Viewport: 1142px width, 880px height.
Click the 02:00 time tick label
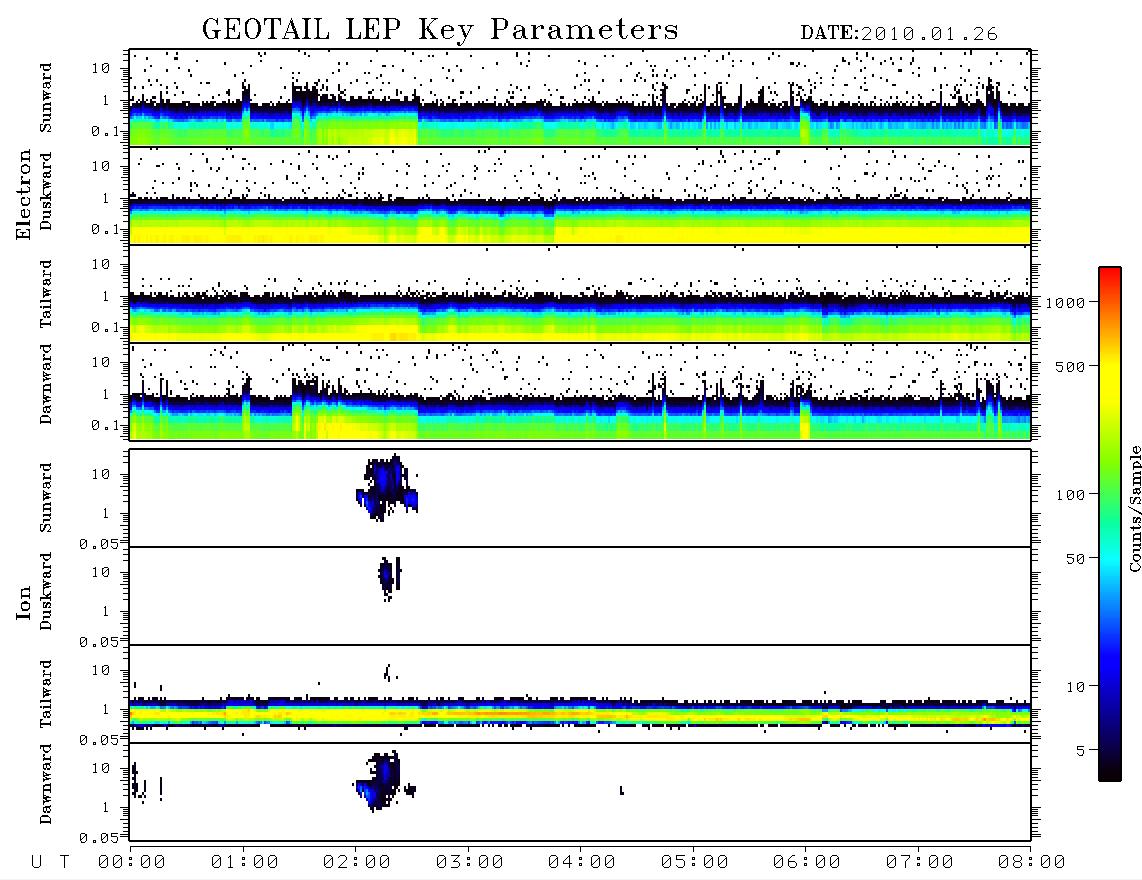point(357,863)
